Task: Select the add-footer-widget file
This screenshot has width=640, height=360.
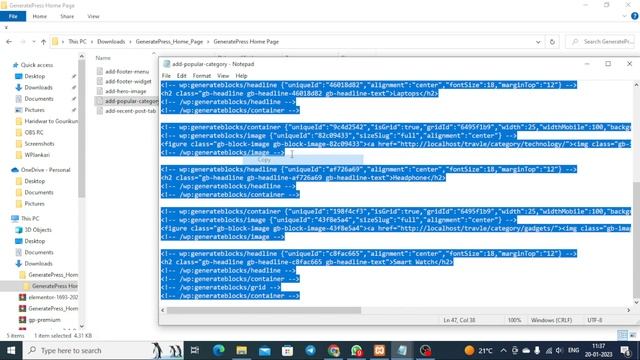Action: (124, 81)
